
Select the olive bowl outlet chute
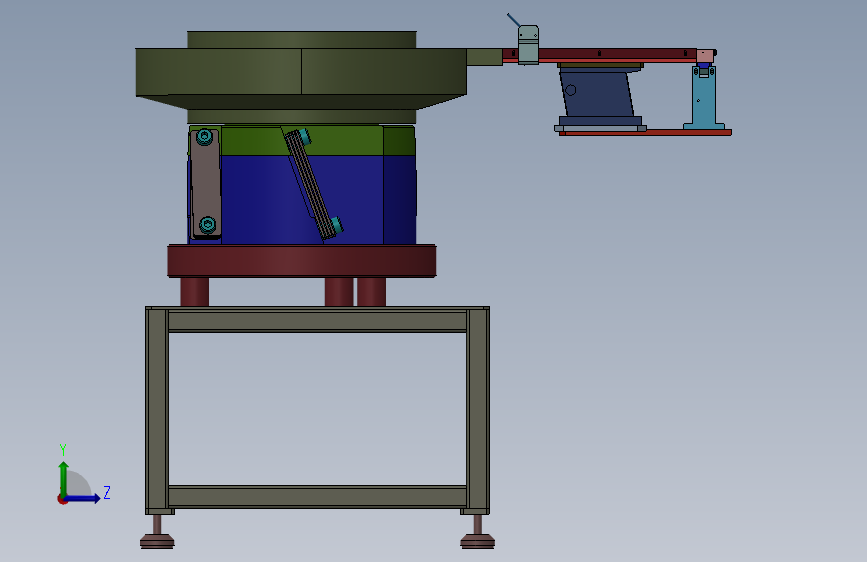(484, 56)
